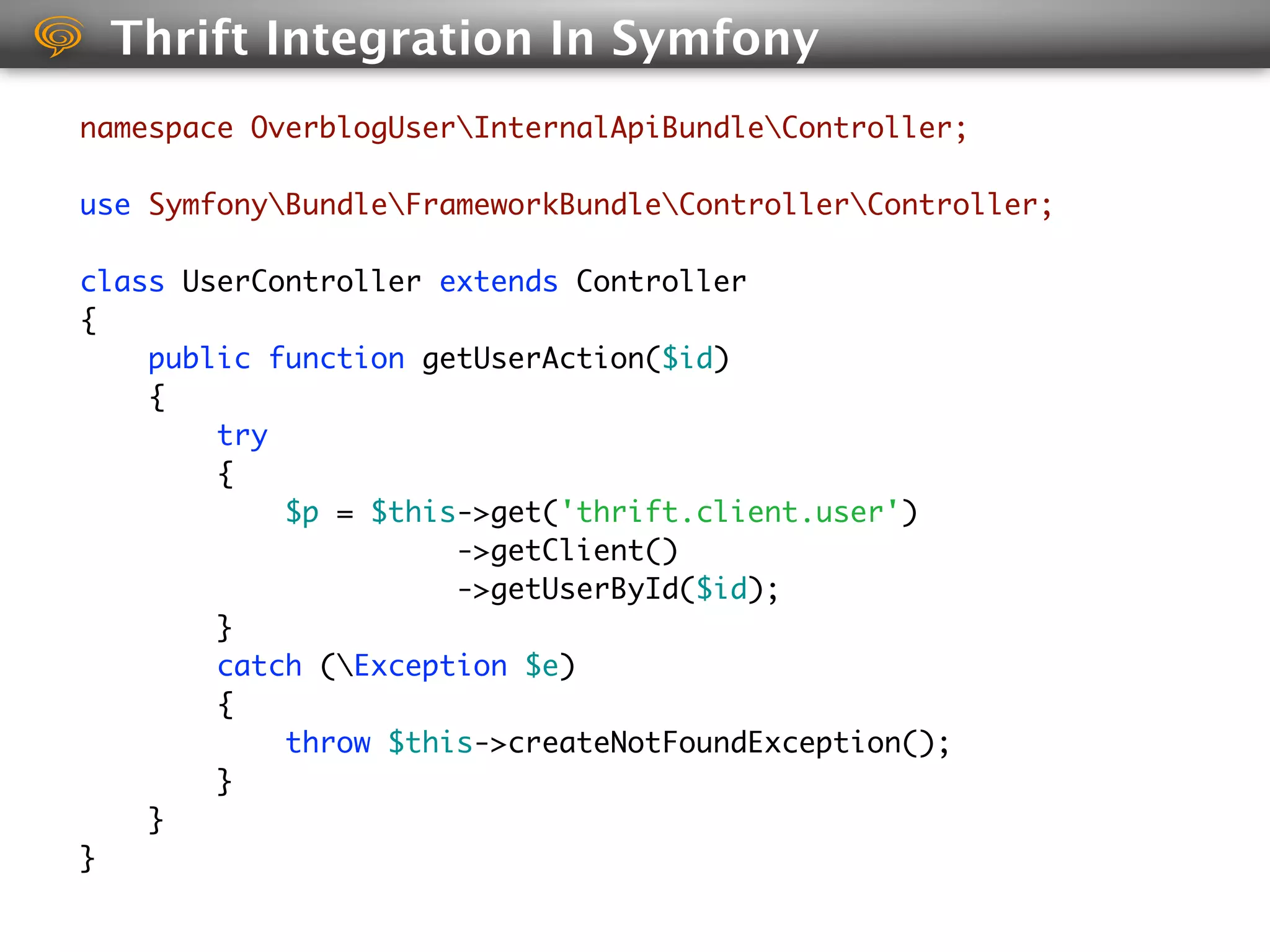
Task: Click the 'try' keyword
Action: pyautogui.click(x=242, y=436)
